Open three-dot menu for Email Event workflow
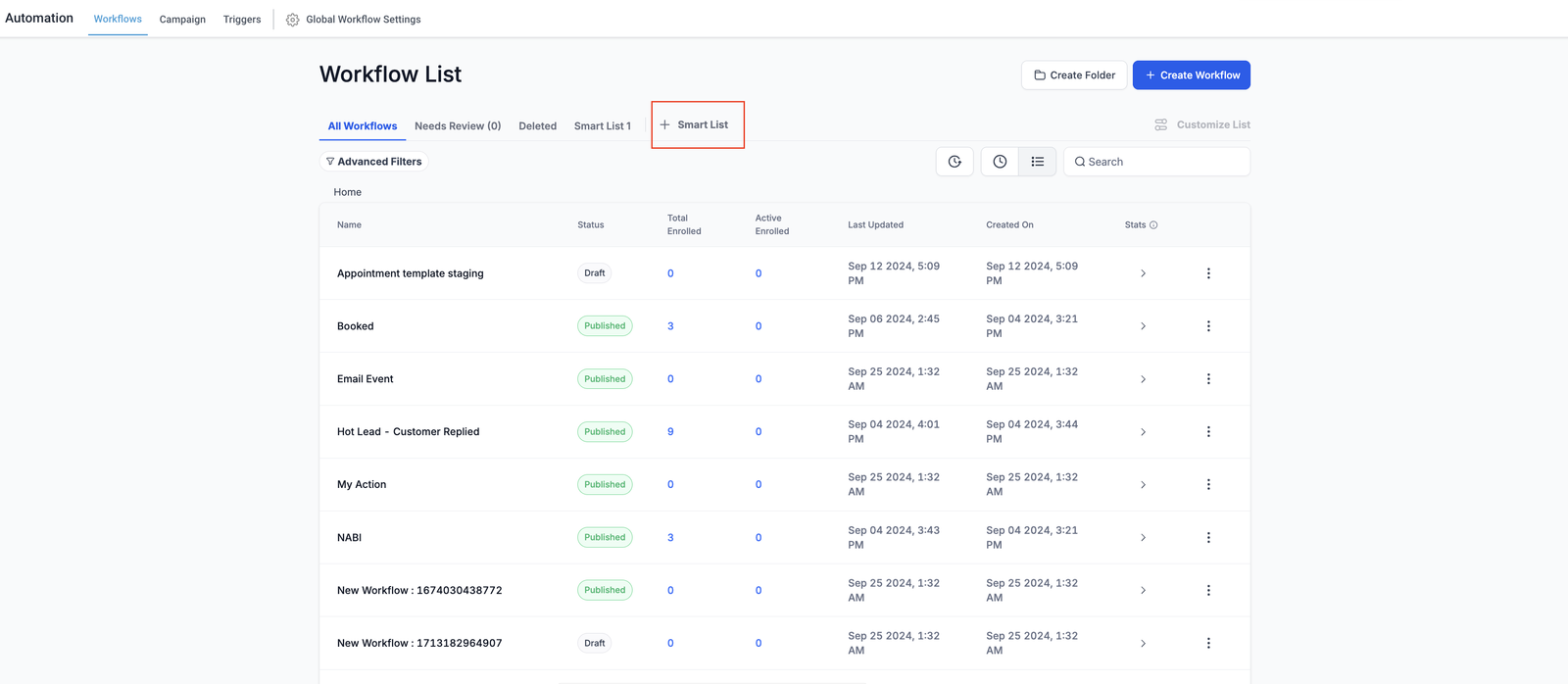 click(x=1208, y=379)
